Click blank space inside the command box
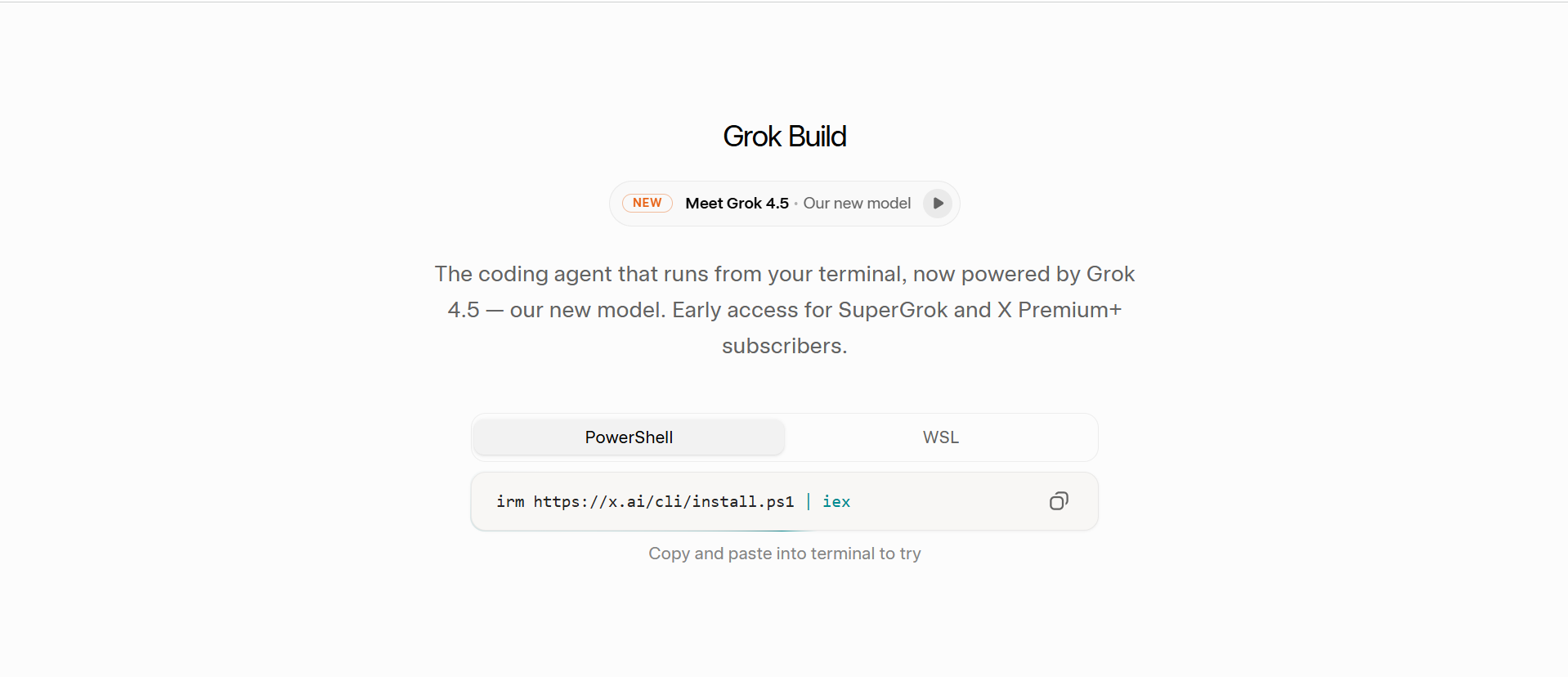 click(x=948, y=501)
